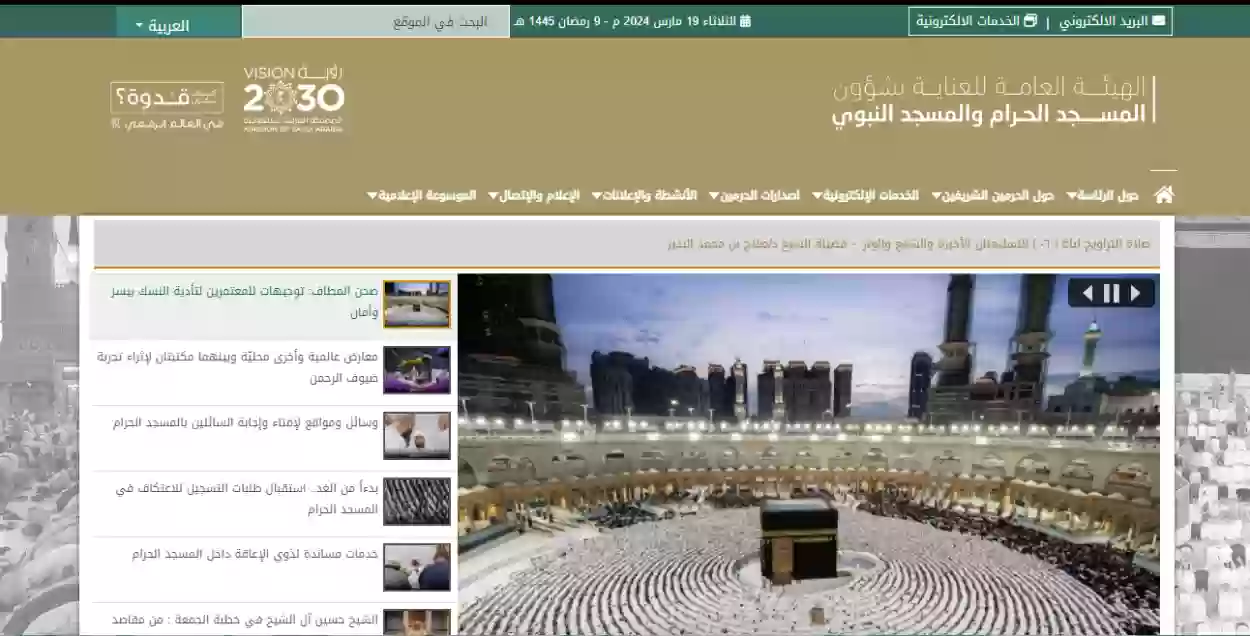Pause the image slideshow
Viewport: 1250px width, 636px height.
[1111, 293]
